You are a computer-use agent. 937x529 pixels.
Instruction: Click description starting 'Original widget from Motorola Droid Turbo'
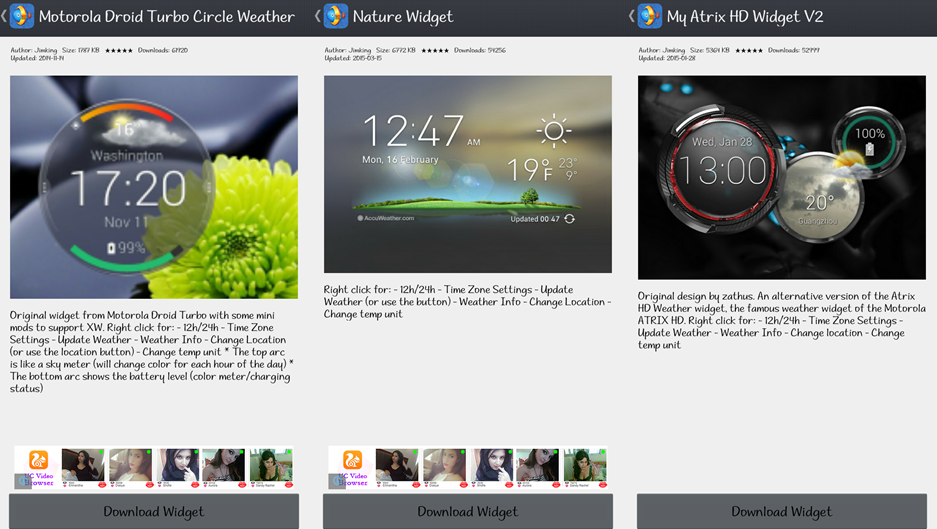151,351
